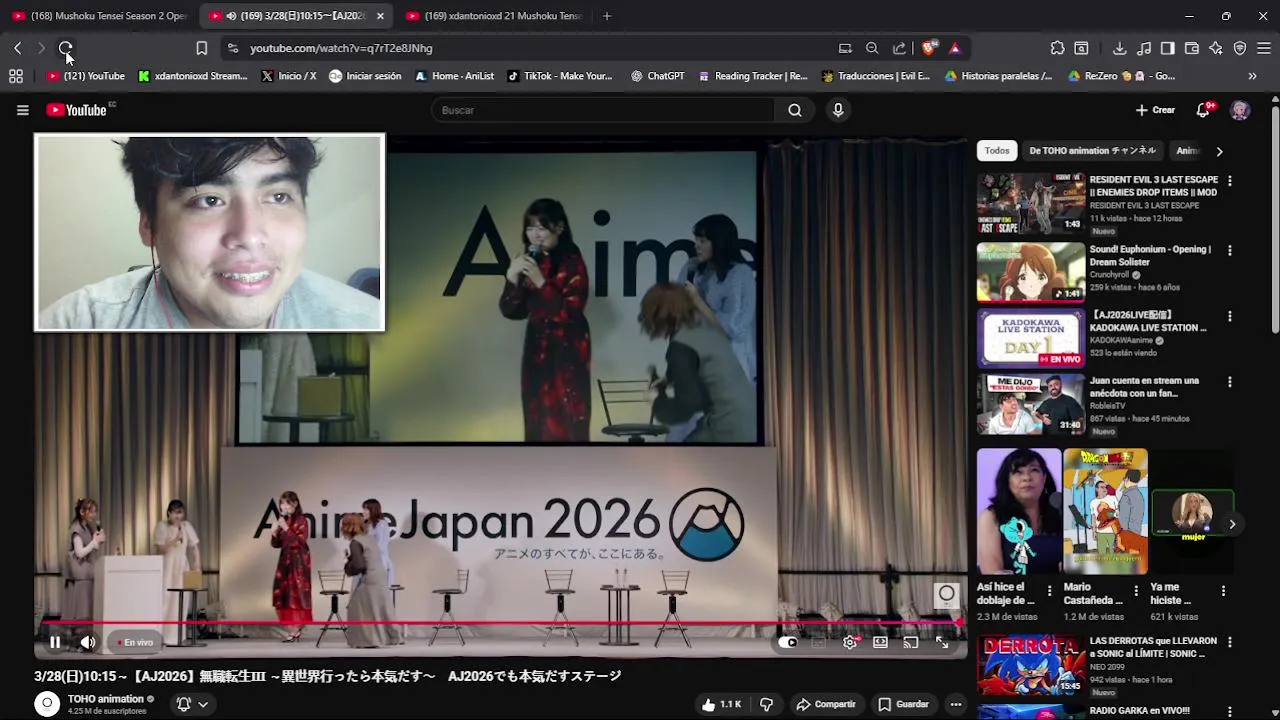Viewport: 1280px width, 720px height.
Task: Open Brave Rewards triangle icon
Action: tap(955, 48)
